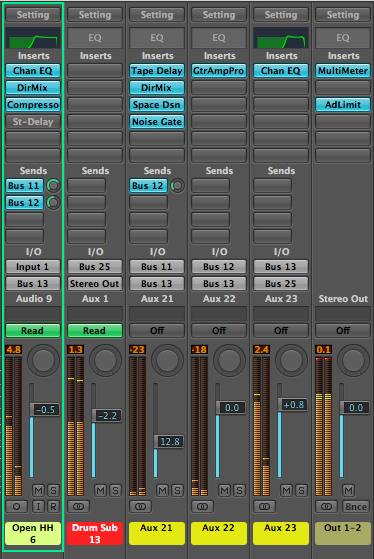Viewport: 374px width, 559px height.
Task: Click the mono format icon on Audio 9
Action: (16, 506)
